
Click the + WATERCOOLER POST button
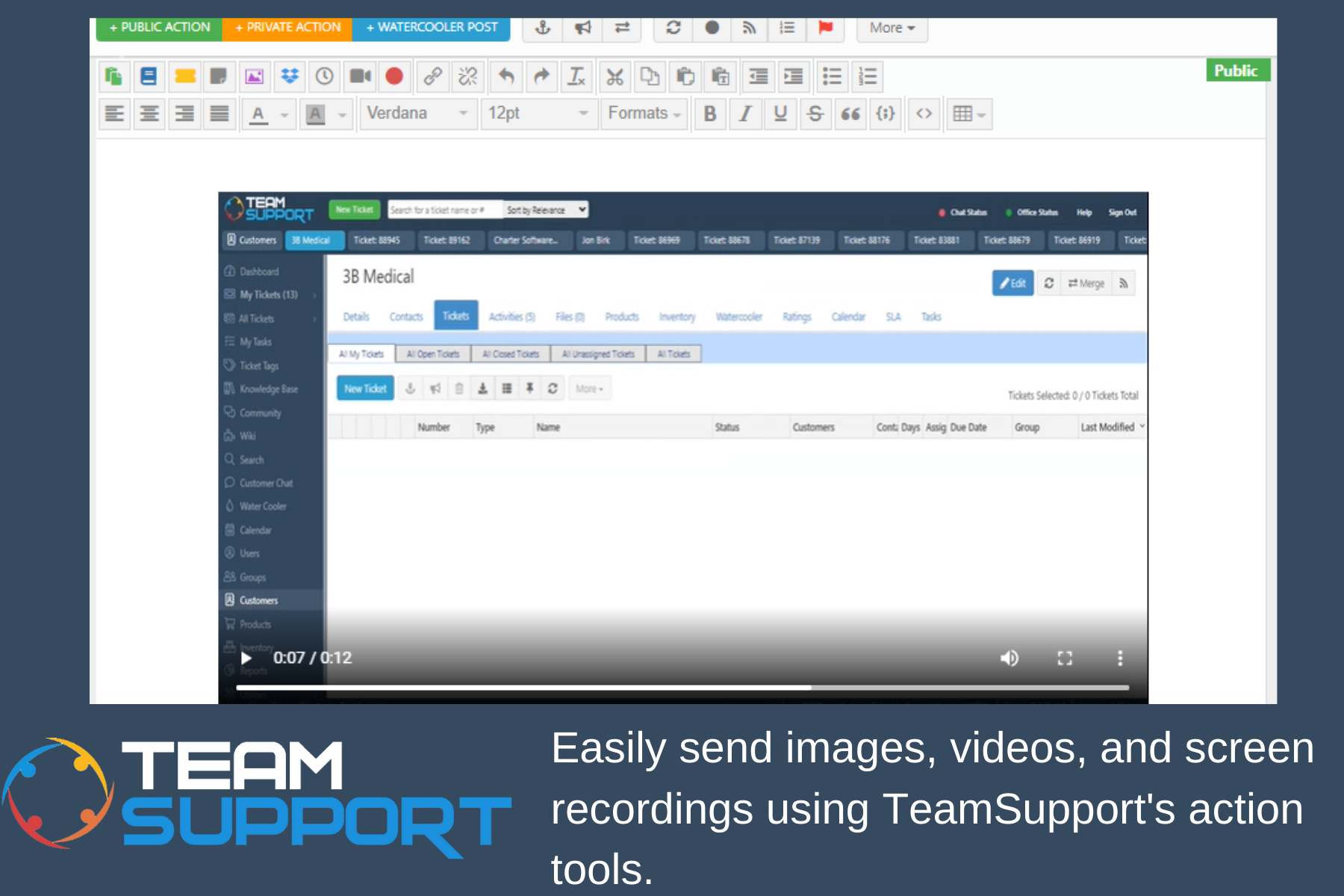coord(432,28)
